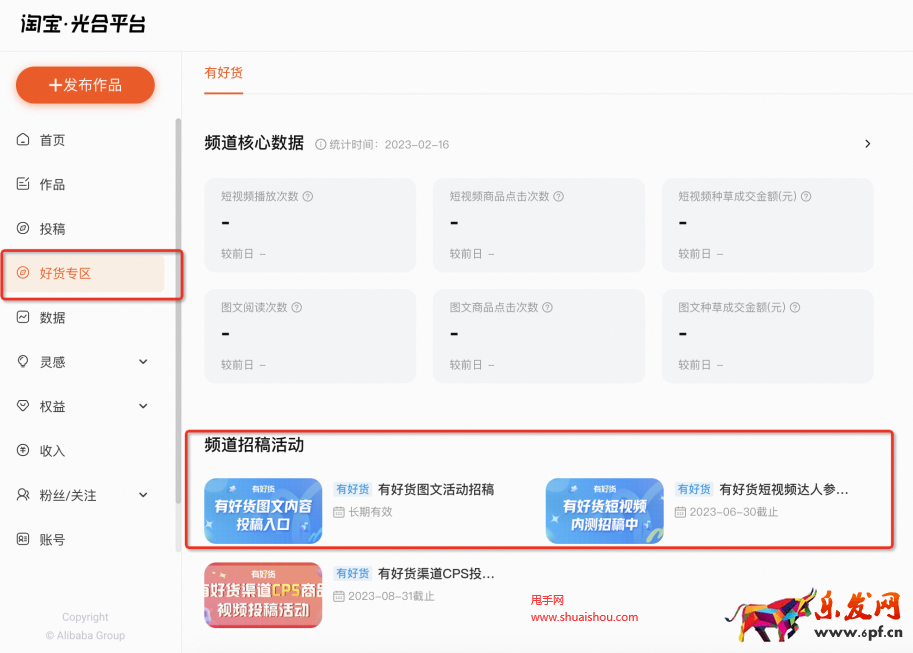
Task: Open the 好货渠道CPS banner thumbnail
Action: click(263, 595)
